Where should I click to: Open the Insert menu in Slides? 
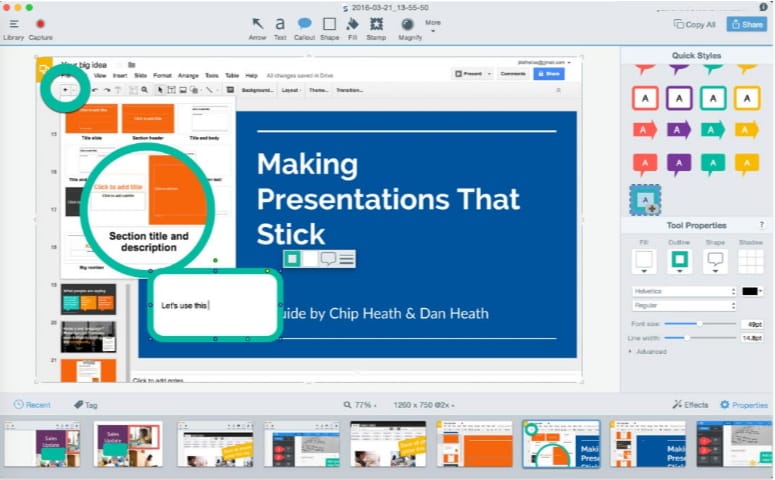(x=120, y=76)
